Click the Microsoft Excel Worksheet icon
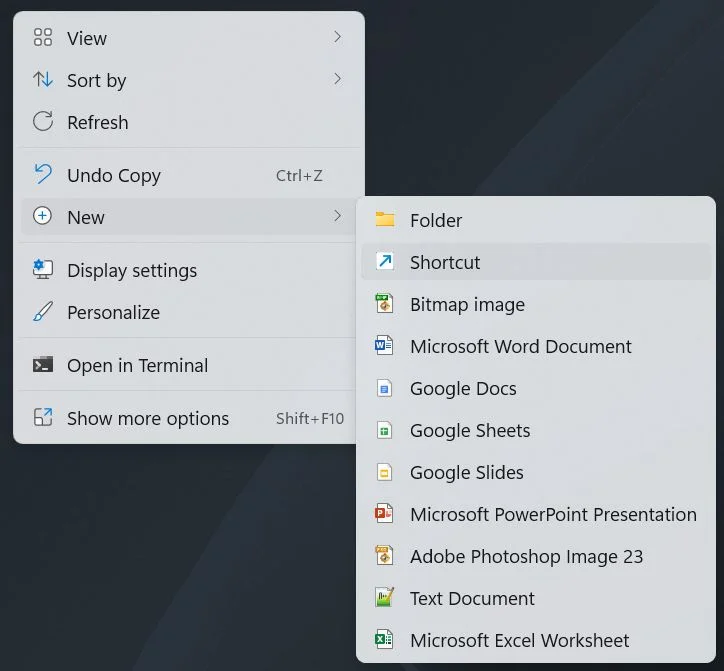The image size is (724, 671). coord(384,640)
